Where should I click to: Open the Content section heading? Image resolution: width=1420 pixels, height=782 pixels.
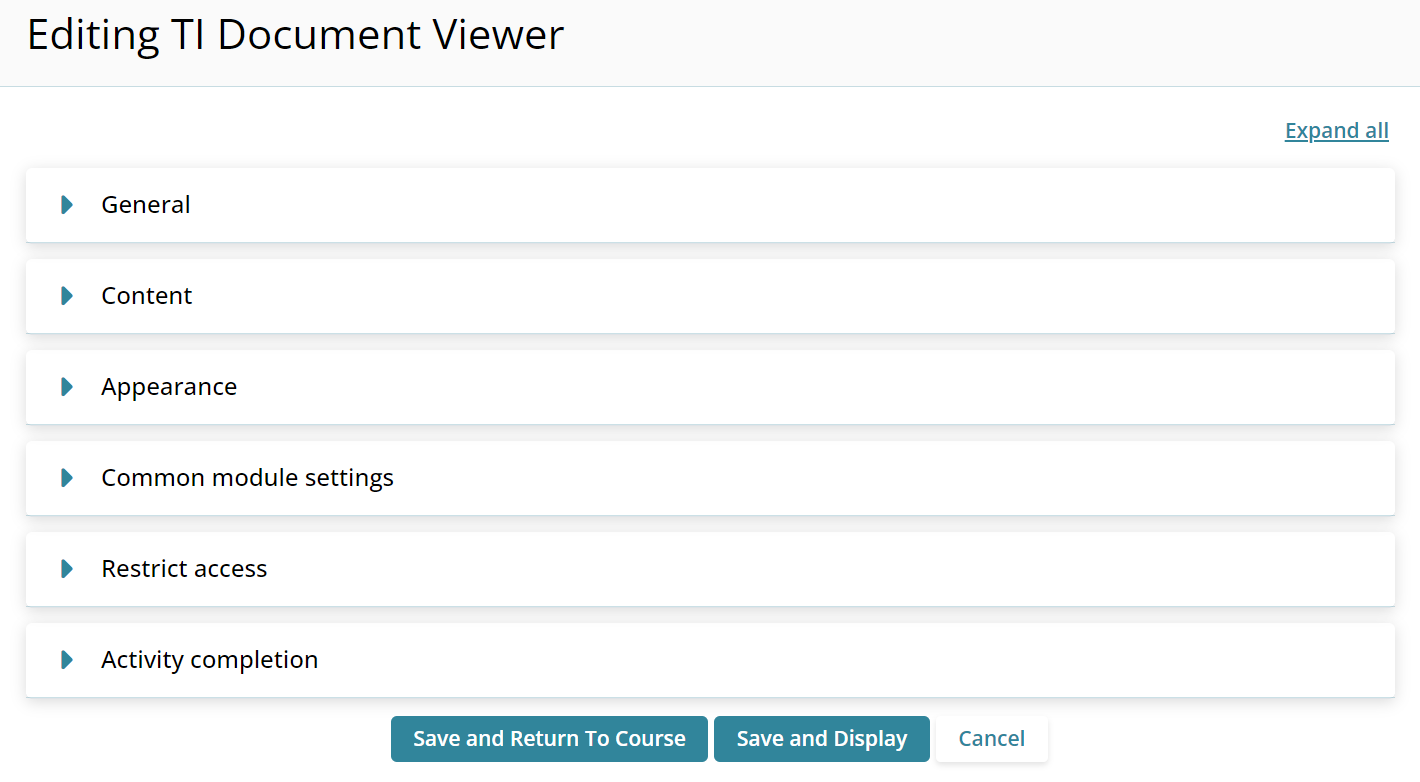pyautogui.click(x=147, y=296)
